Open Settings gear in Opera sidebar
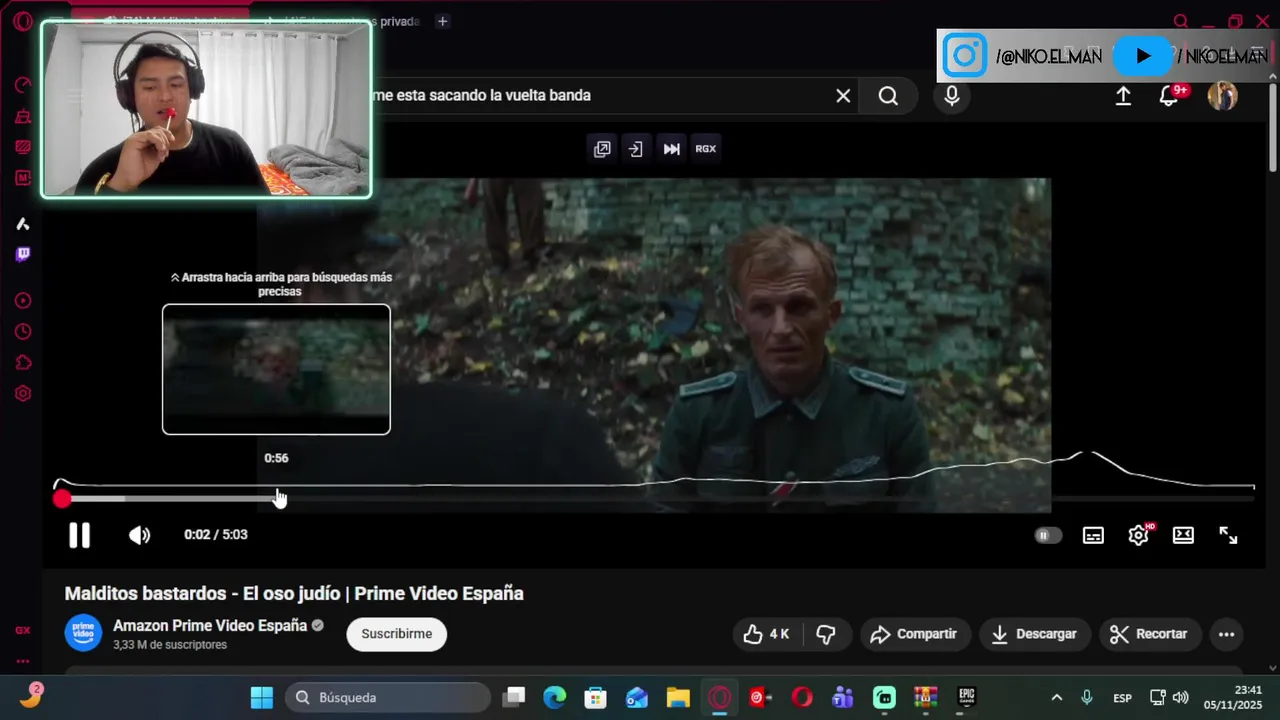1280x720 pixels. click(x=22, y=393)
